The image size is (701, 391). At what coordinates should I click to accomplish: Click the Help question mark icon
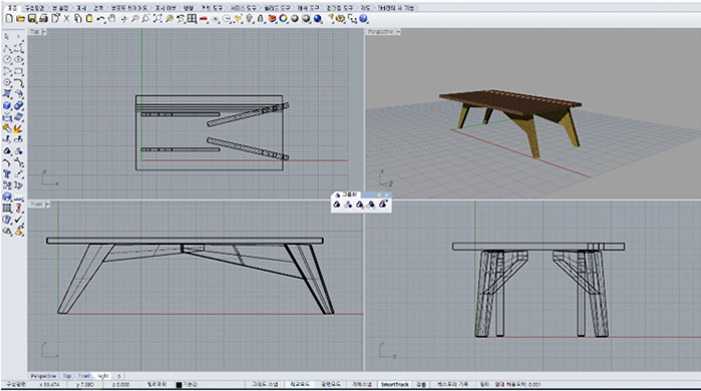click(x=363, y=18)
